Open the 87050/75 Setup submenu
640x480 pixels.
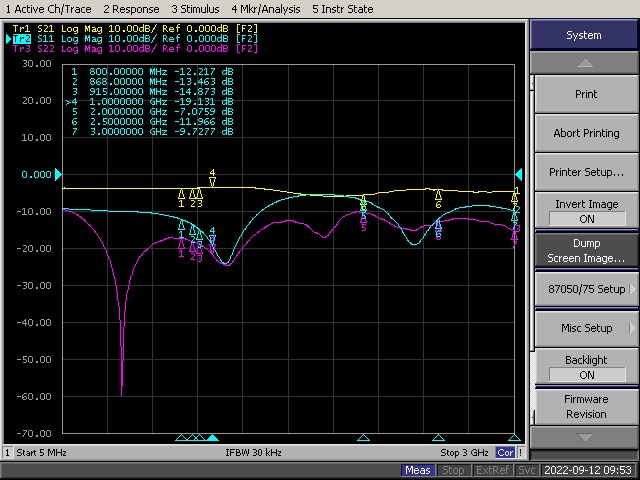tap(585, 289)
